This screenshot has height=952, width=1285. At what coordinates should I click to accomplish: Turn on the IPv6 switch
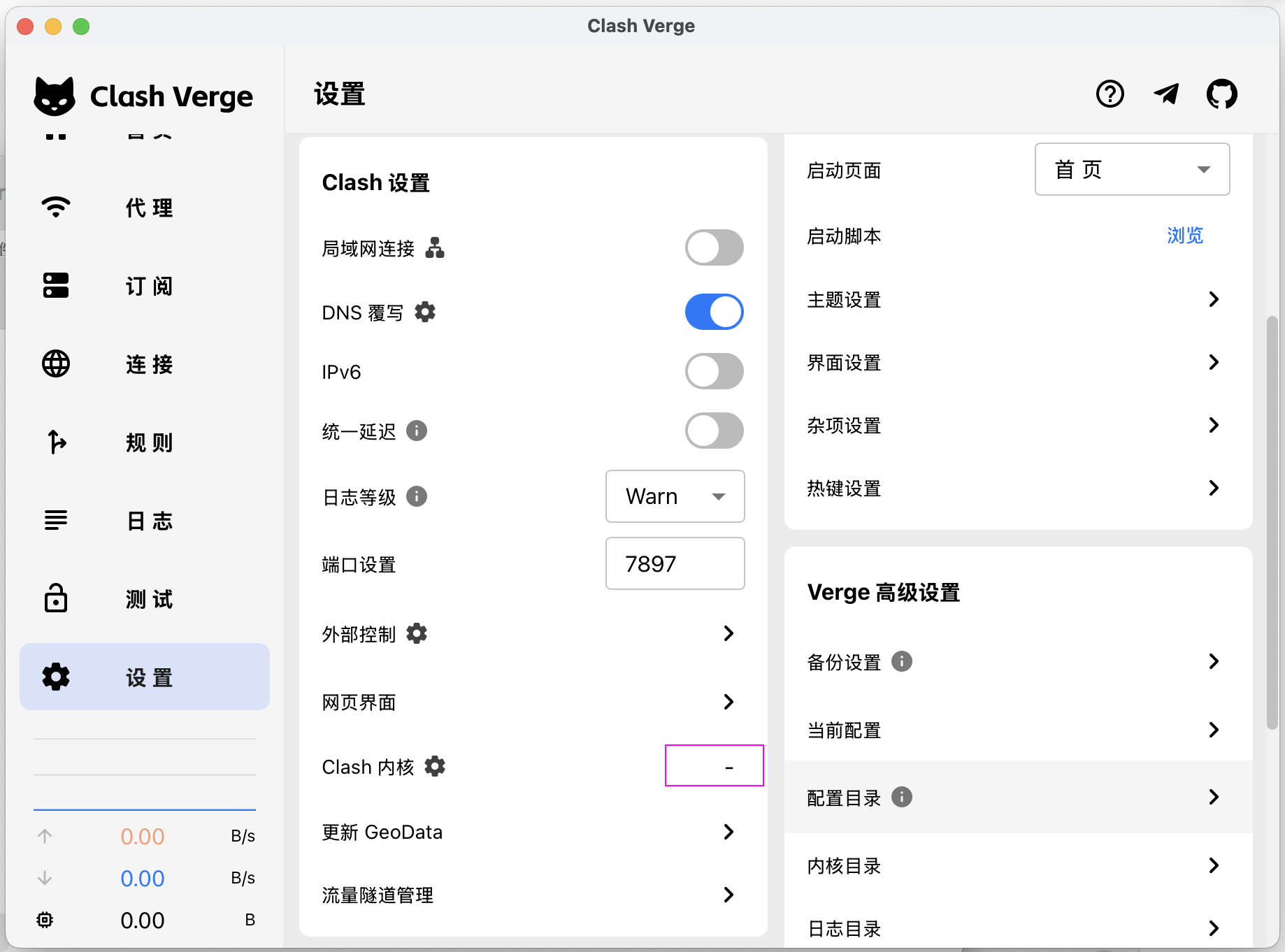[714, 371]
